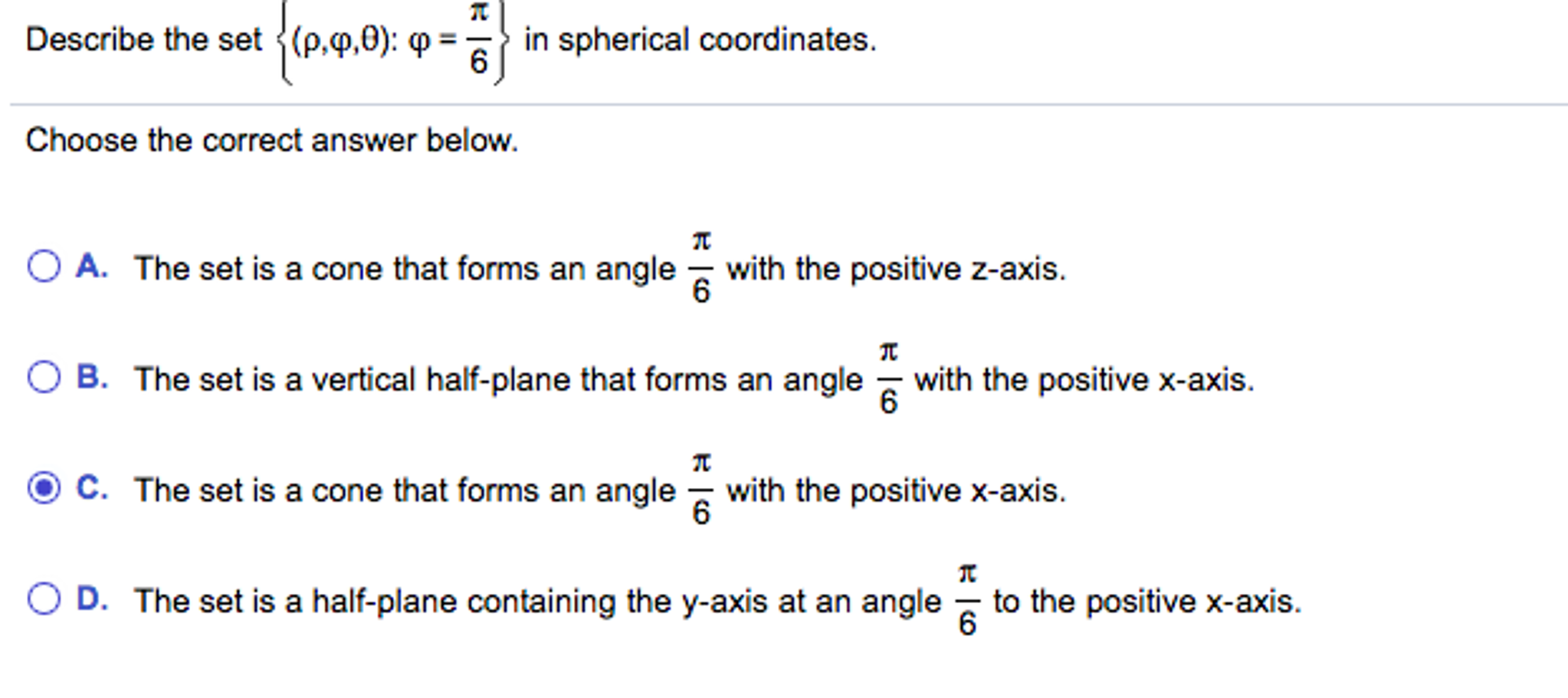Select answer choice B radio button

click(x=44, y=377)
